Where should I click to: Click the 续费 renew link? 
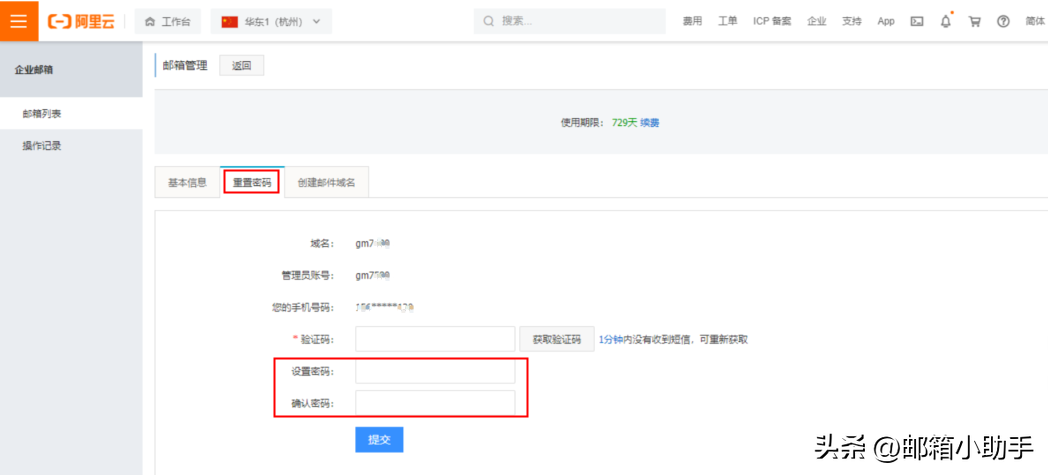click(x=650, y=123)
